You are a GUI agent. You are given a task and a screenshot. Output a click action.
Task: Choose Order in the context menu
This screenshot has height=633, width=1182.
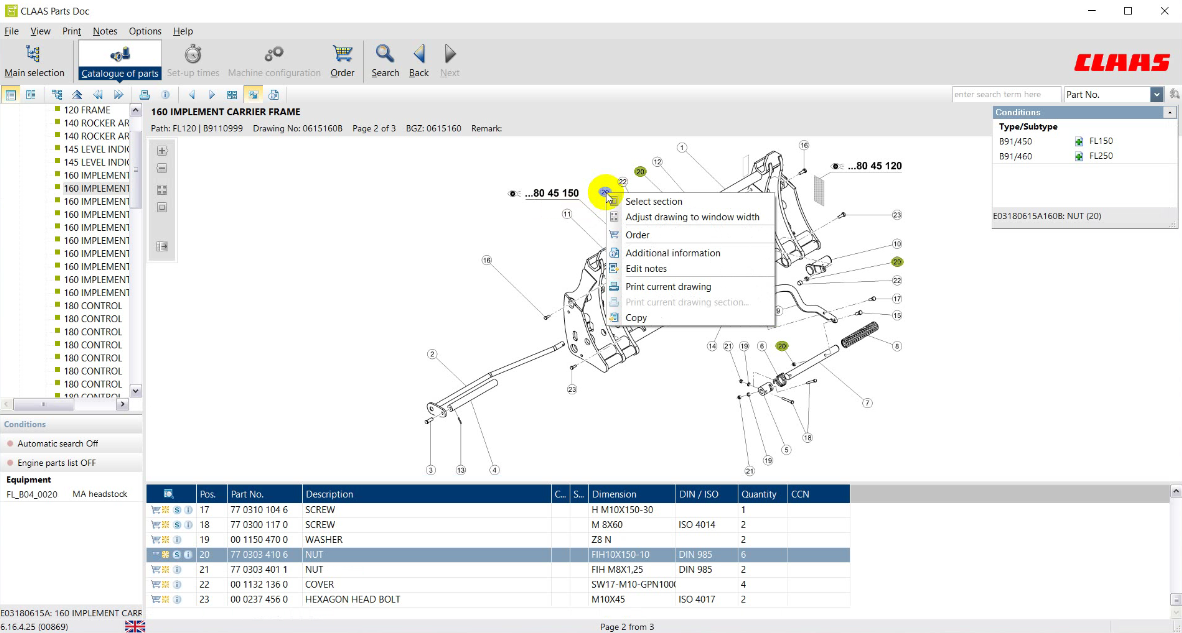click(x=691, y=235)
